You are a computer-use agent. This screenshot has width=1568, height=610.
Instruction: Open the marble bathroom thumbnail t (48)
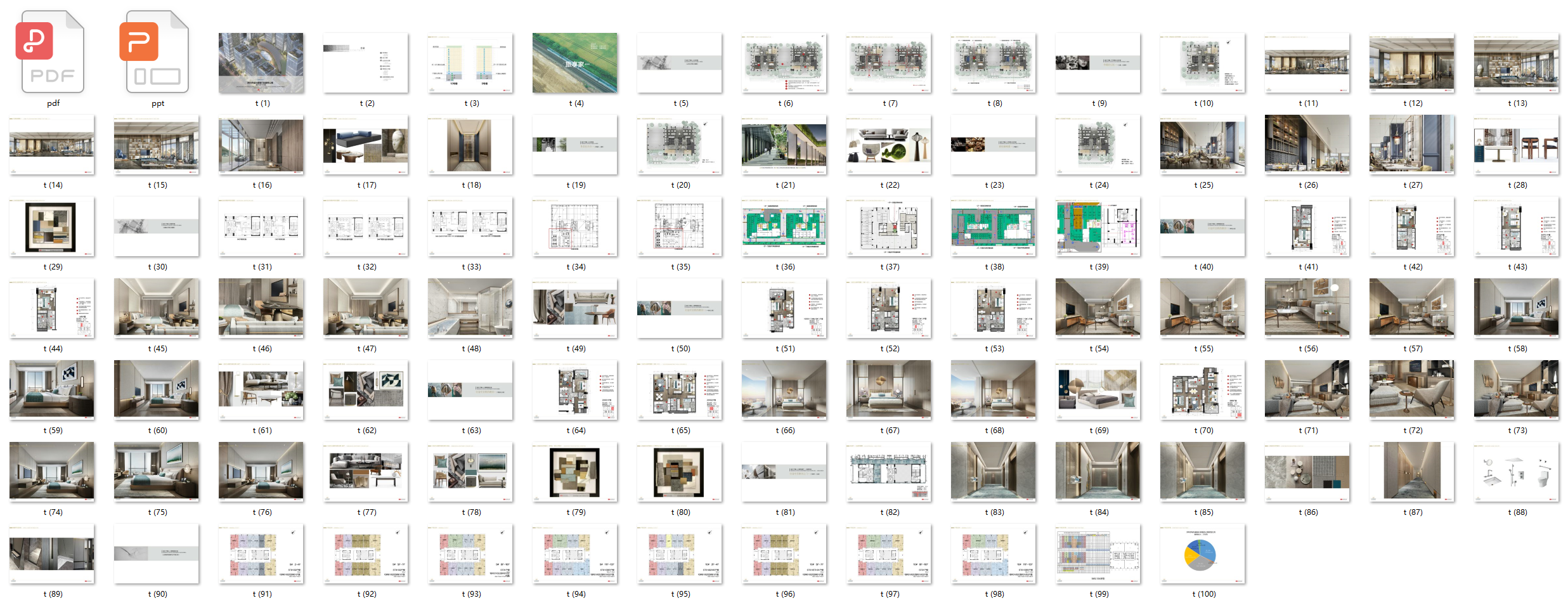(x=470, y=308)
